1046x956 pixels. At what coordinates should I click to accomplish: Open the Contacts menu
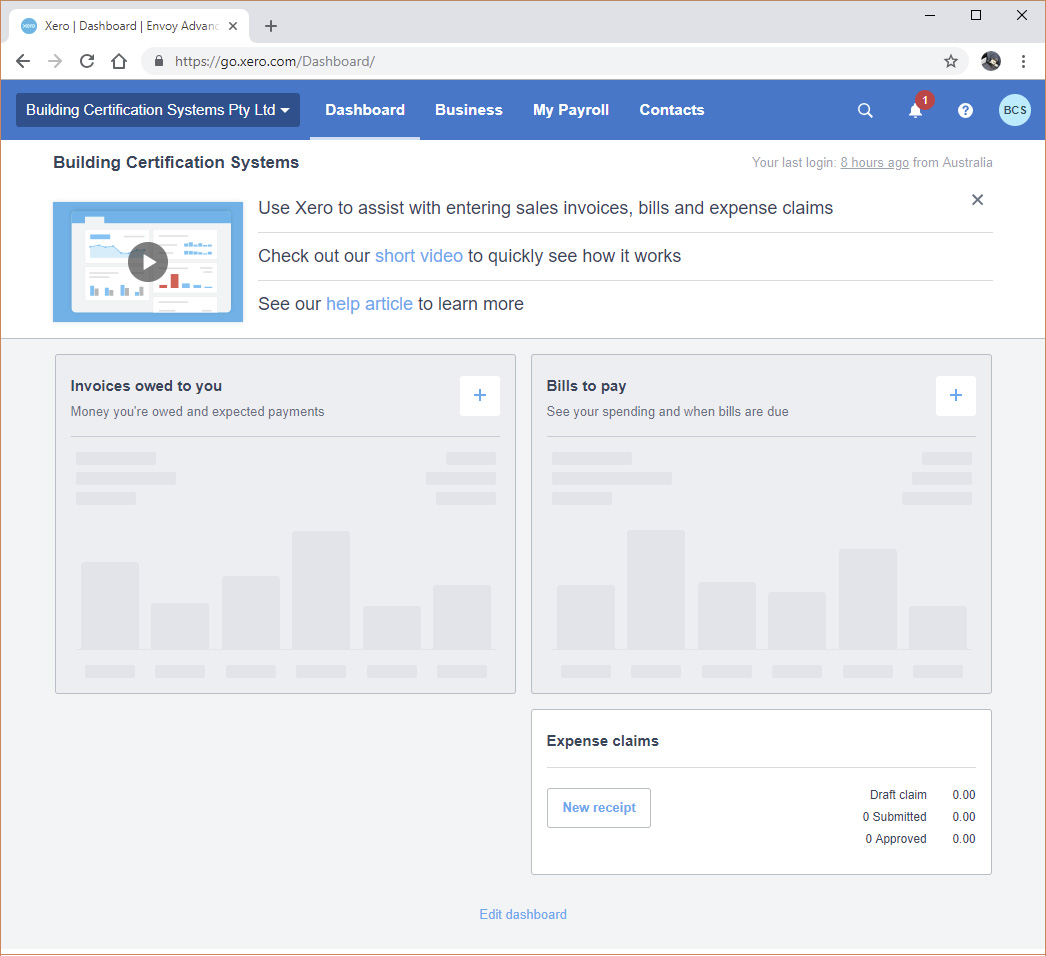click(x=672, y=110)
